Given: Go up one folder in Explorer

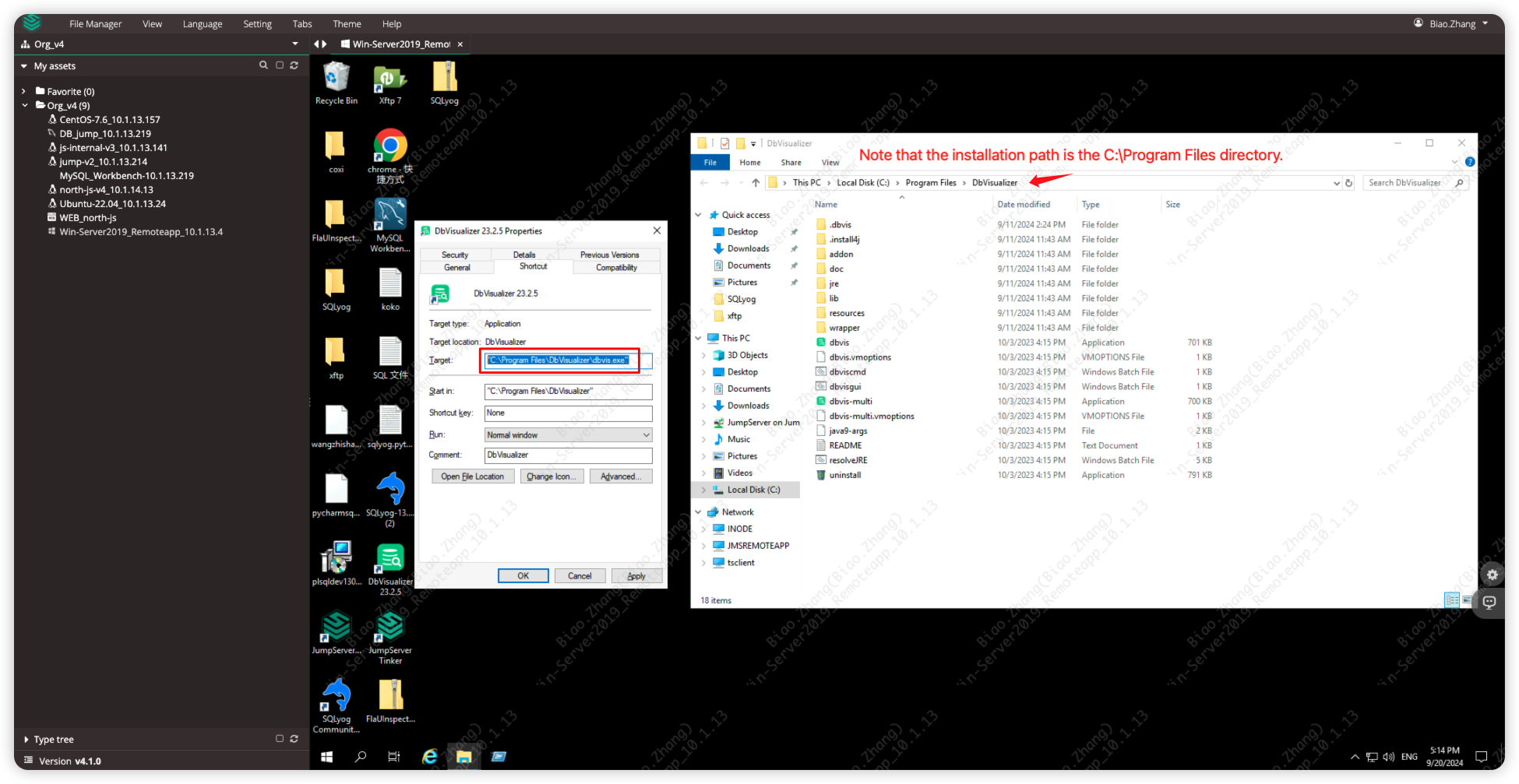Looking at the screenshot, I should click(x=756, y=183).
